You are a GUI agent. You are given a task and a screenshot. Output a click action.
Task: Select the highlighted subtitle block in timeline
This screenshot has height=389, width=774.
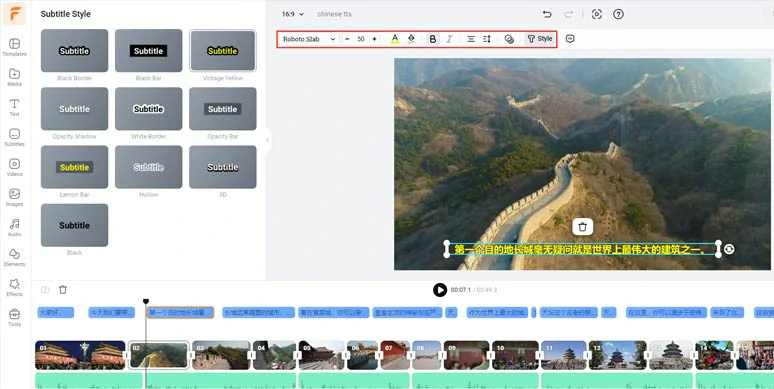click(x=180, y=312)
